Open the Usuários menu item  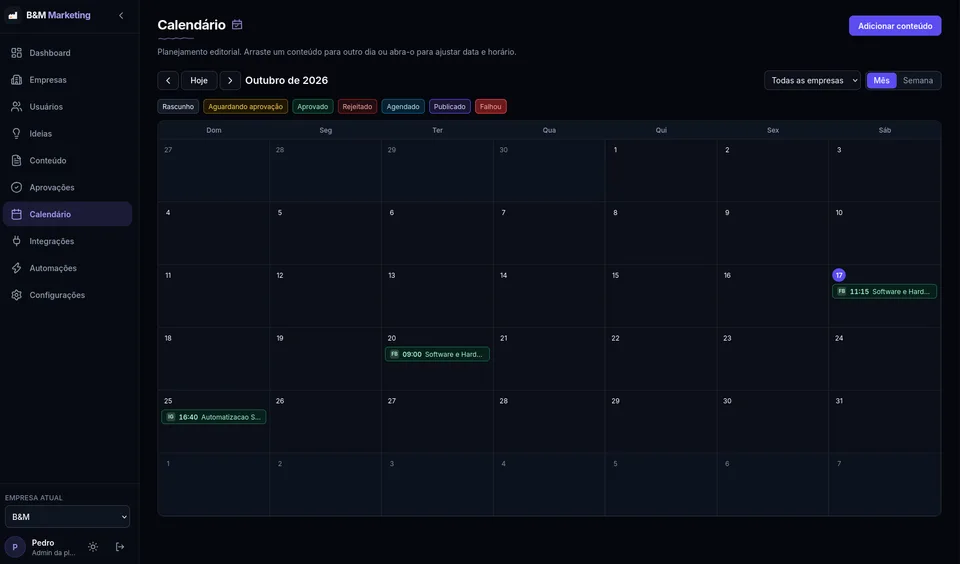click(x=67, y=107)
